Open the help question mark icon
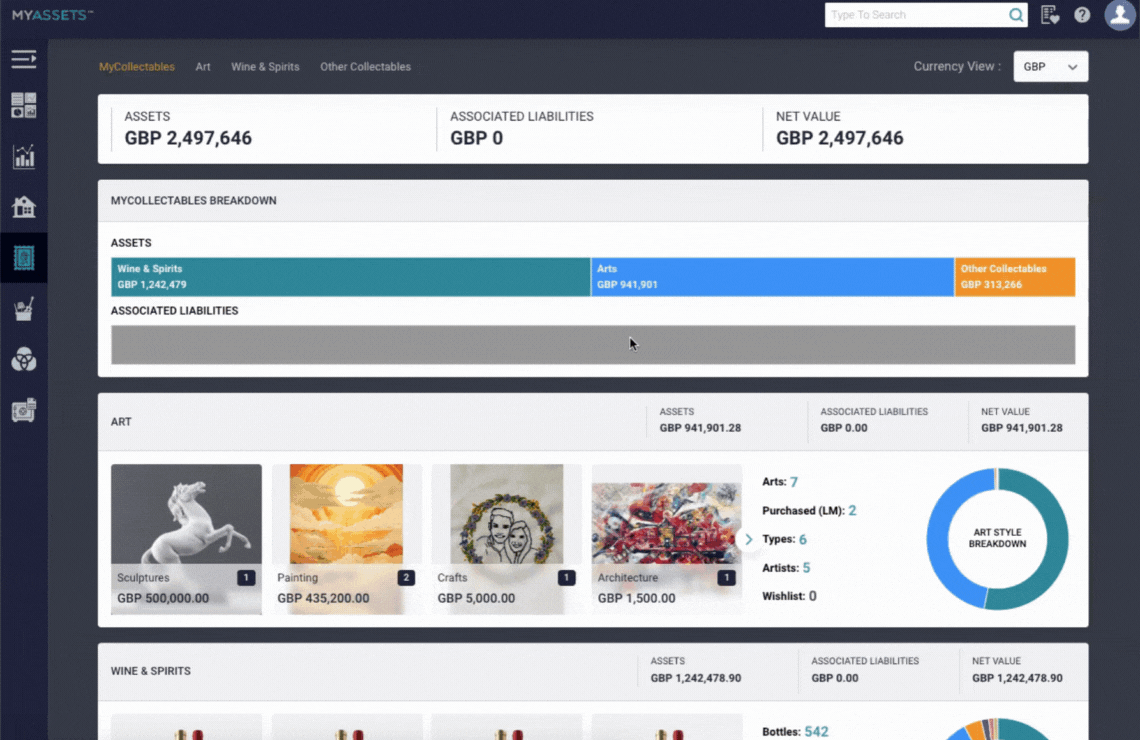 click(1082, 15)
